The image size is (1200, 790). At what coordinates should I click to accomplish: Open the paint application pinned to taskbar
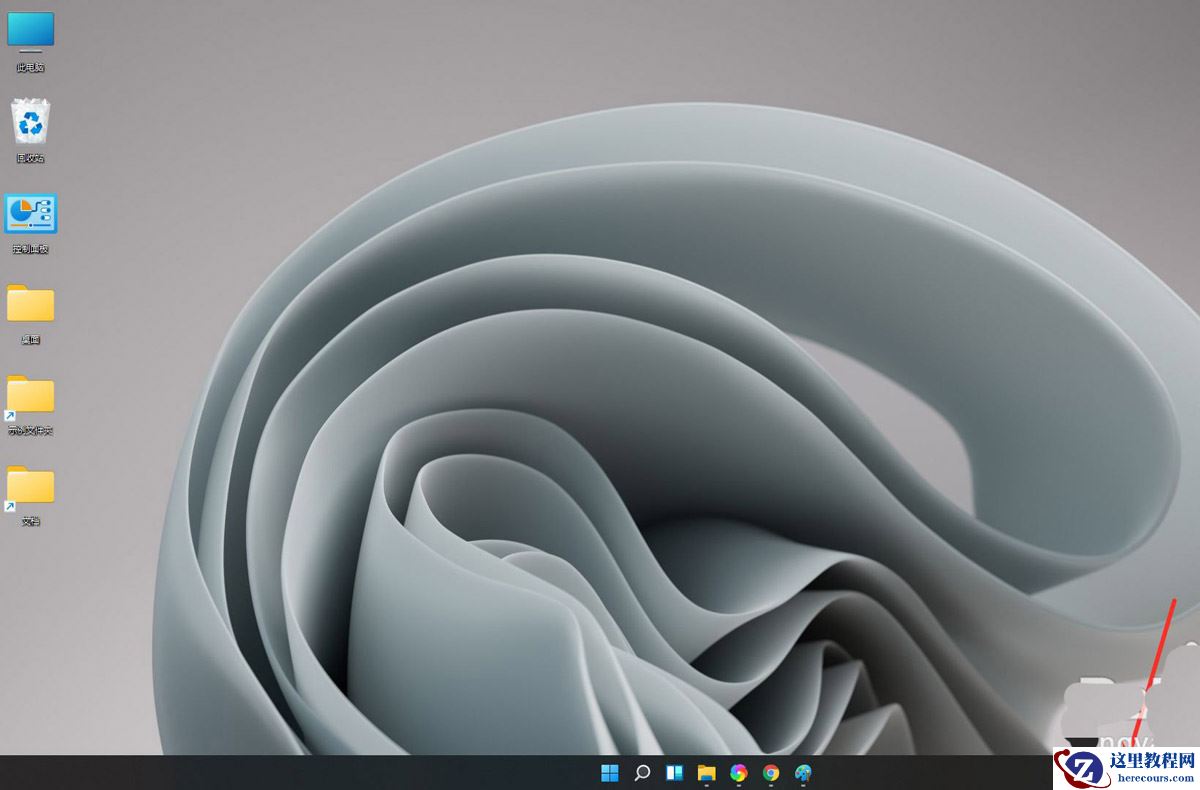(802, 772)
